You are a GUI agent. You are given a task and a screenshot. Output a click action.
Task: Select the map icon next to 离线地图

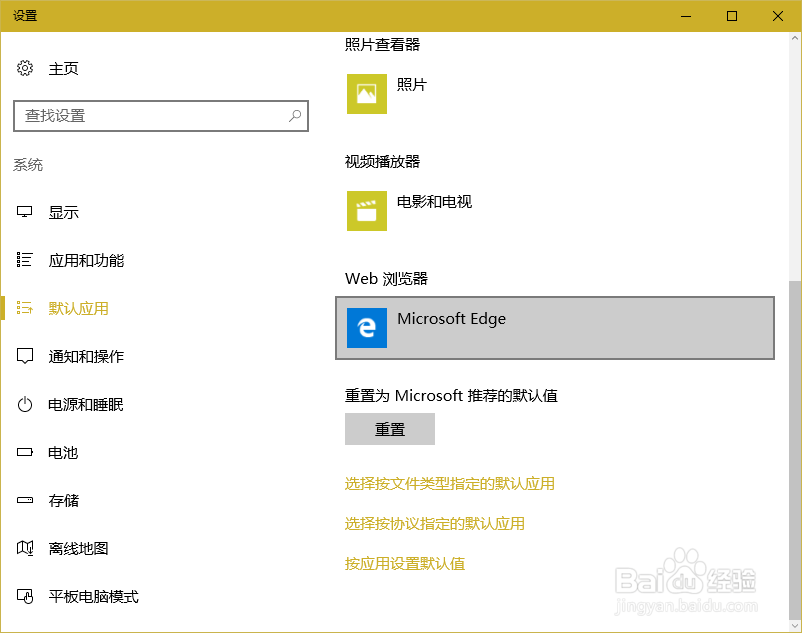[x=26, y=548]
